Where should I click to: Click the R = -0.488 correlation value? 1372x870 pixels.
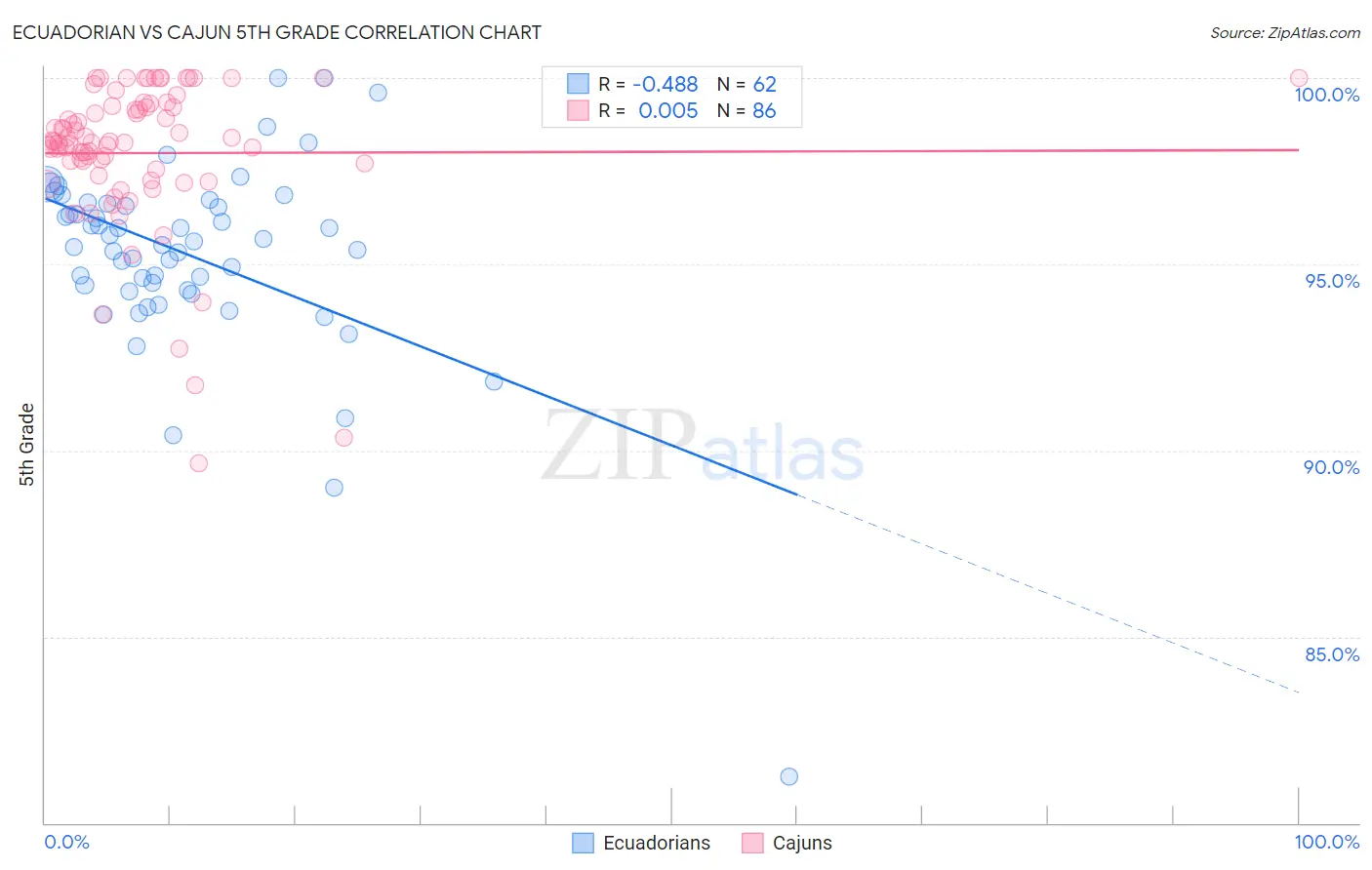tap(648, 84)
